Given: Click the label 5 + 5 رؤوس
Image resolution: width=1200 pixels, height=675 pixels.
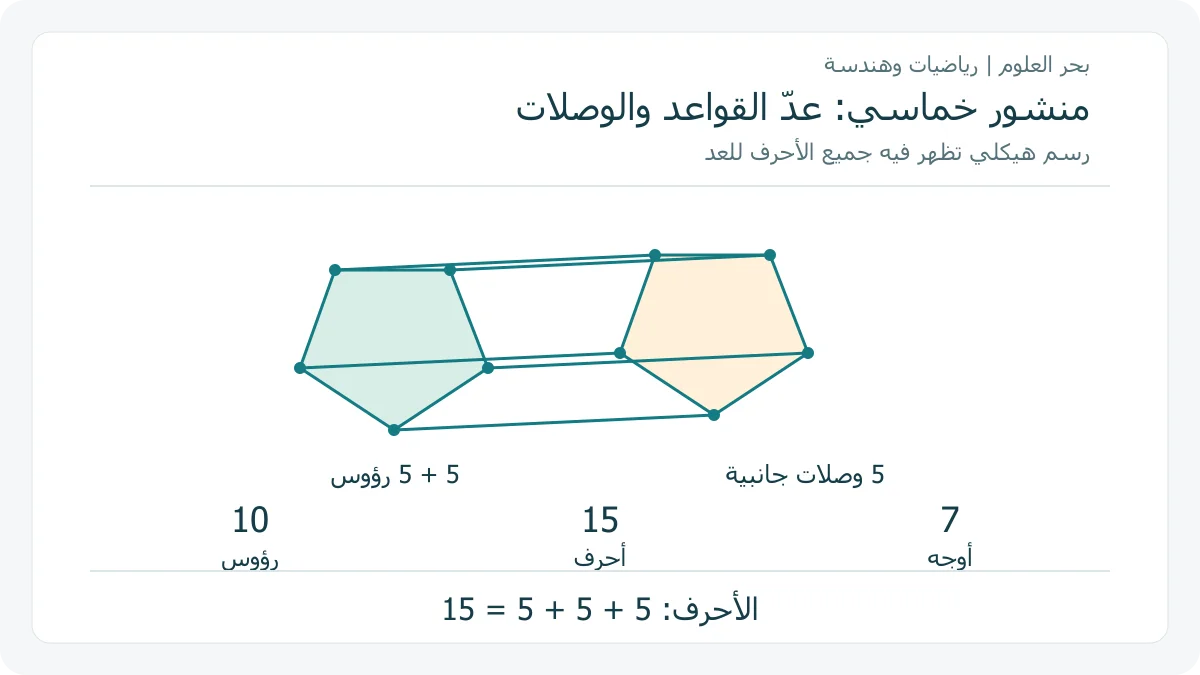Looking at the screenshot, I should click(395, 475).
